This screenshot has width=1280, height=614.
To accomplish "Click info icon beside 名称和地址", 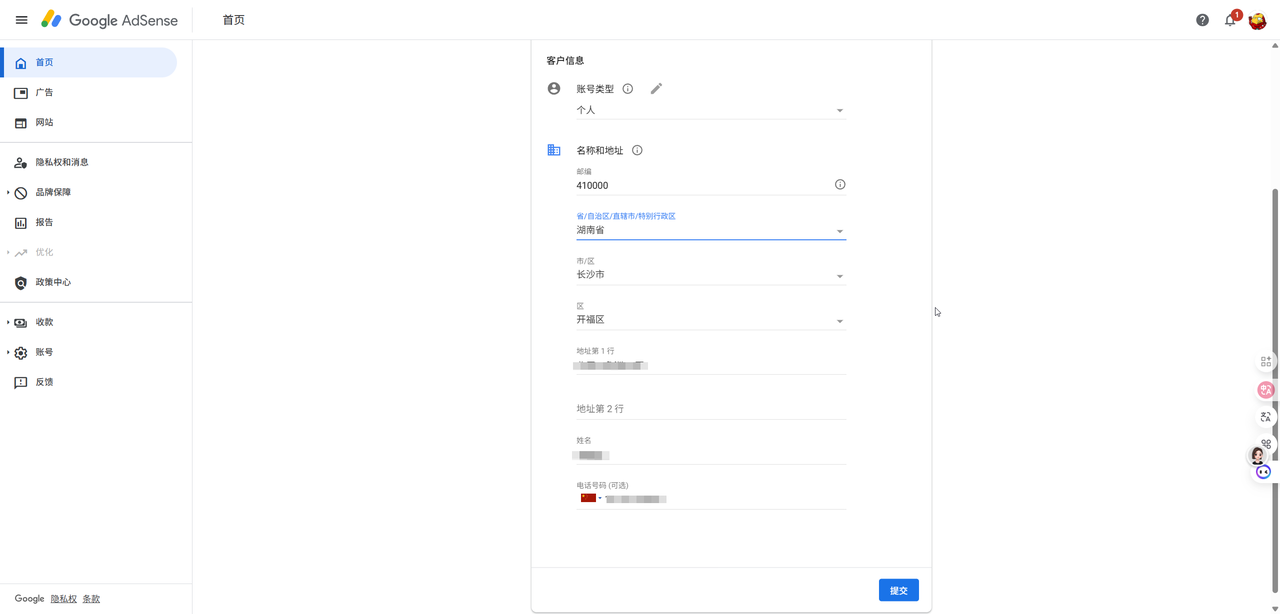I will 637,151.
